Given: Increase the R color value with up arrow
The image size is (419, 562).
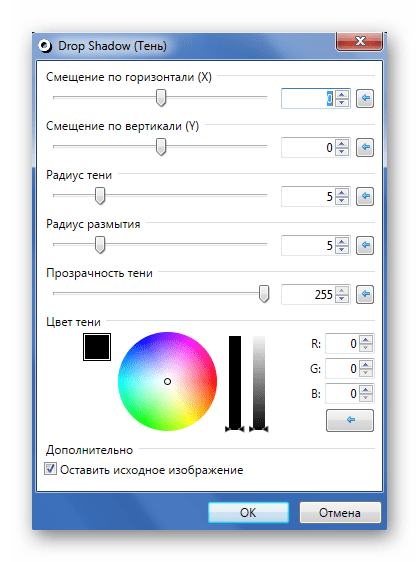Looking at the screenshot, I should coord(366,340).
